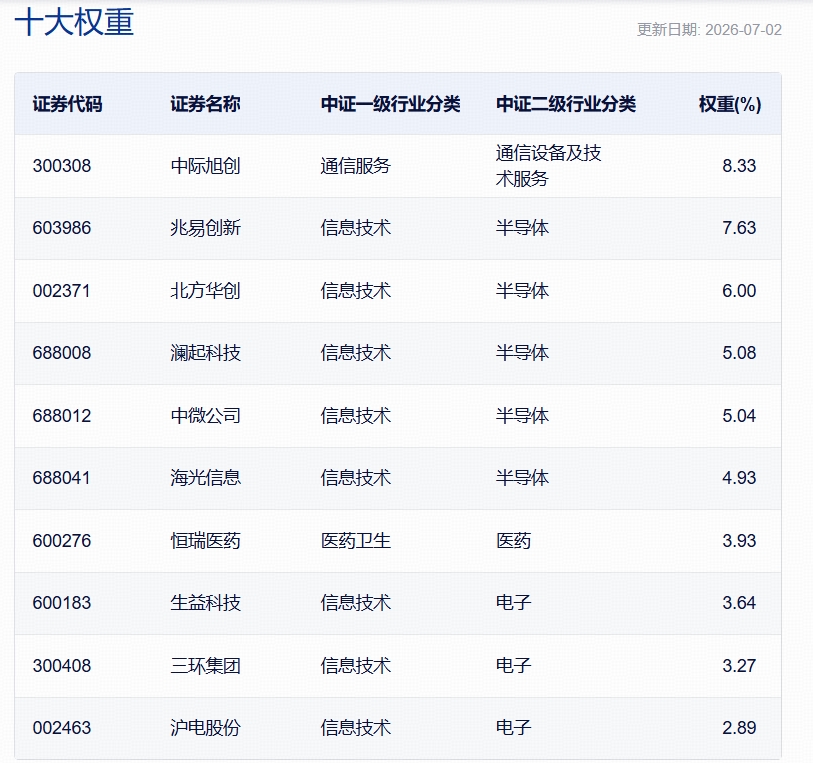Click 信息技术 in the 中微公司 row
Viewport: 813px width, 763px height.
pyautogui.click(x=356, y=416)
